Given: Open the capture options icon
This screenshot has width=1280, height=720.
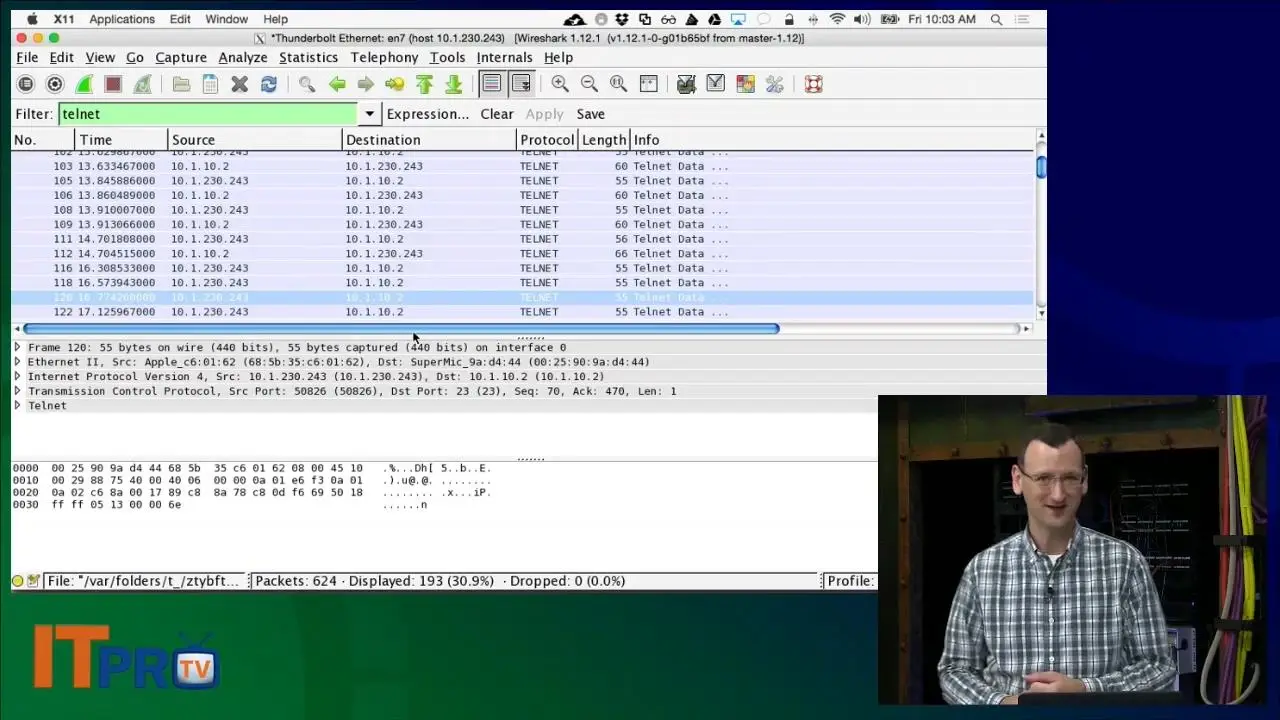Looking at the screenshot, I should tap(55, 84).
